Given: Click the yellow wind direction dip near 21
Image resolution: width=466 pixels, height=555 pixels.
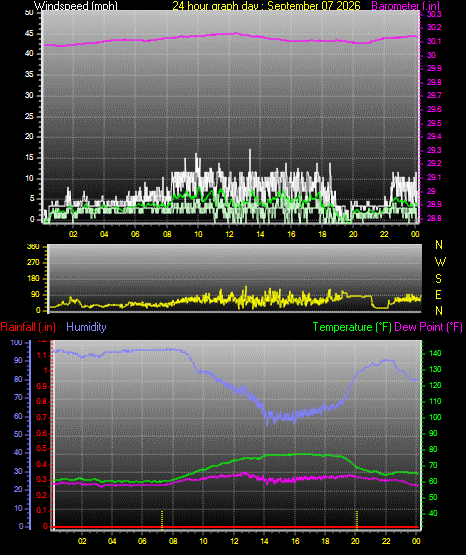Looking at the screenshot, I should [x=380, y=307].
